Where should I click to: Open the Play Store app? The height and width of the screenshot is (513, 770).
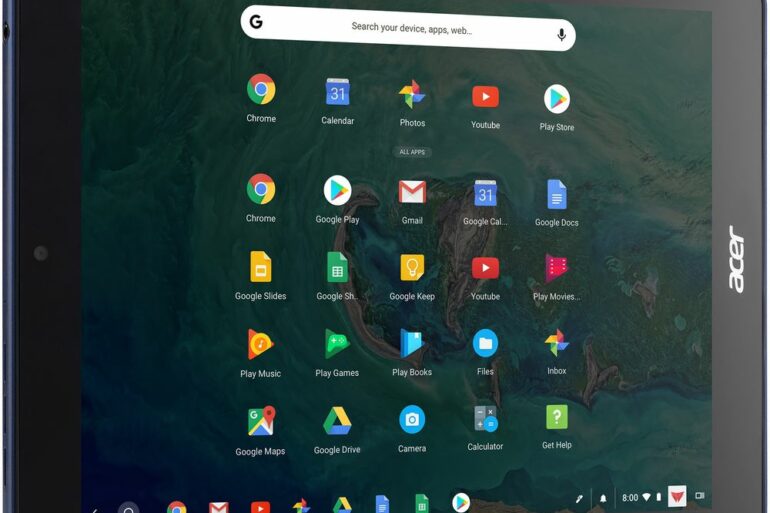pyautogui.click(x=556, y=99)
